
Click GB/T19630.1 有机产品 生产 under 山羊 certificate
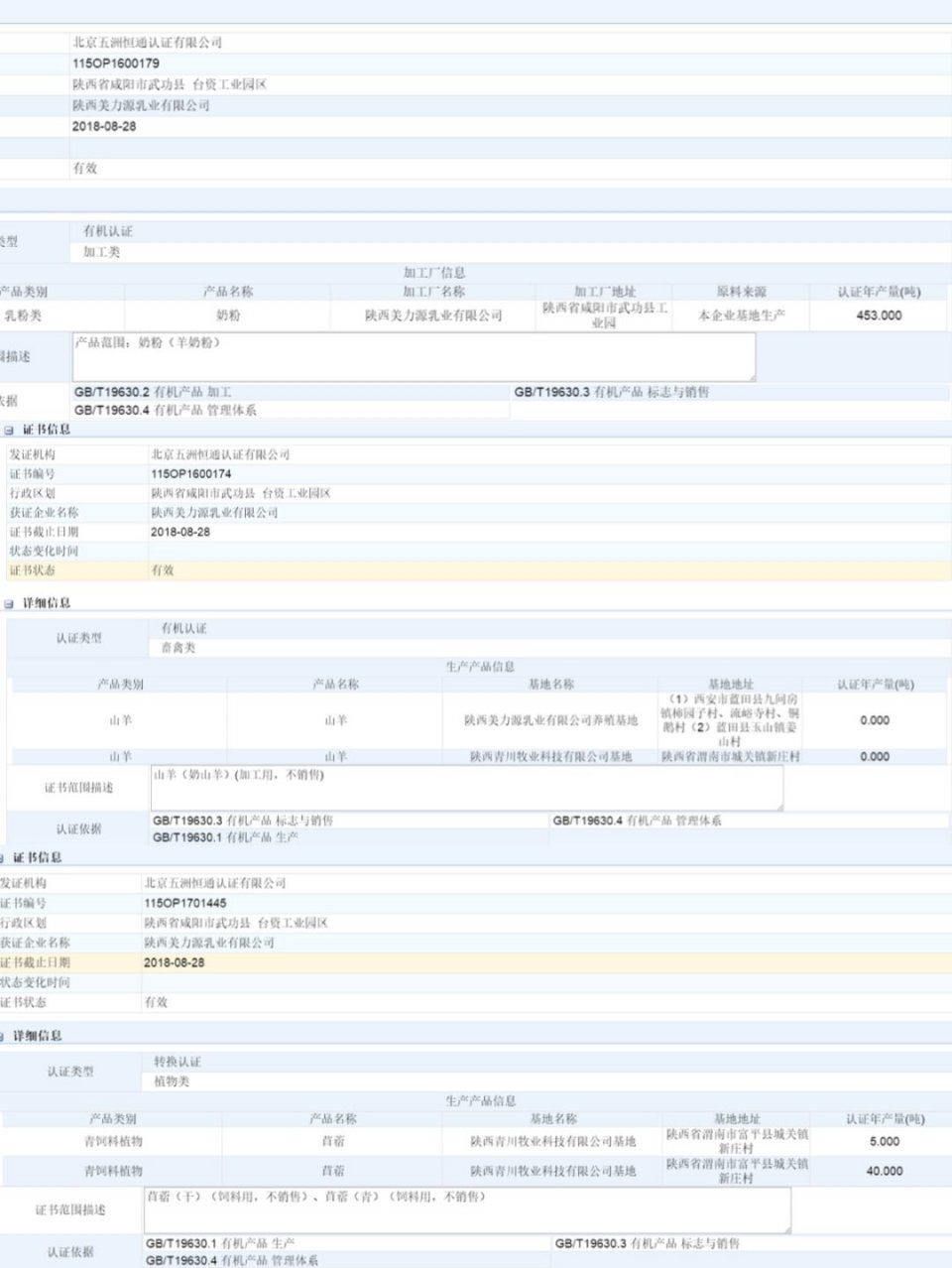click(x=226, y=838)
